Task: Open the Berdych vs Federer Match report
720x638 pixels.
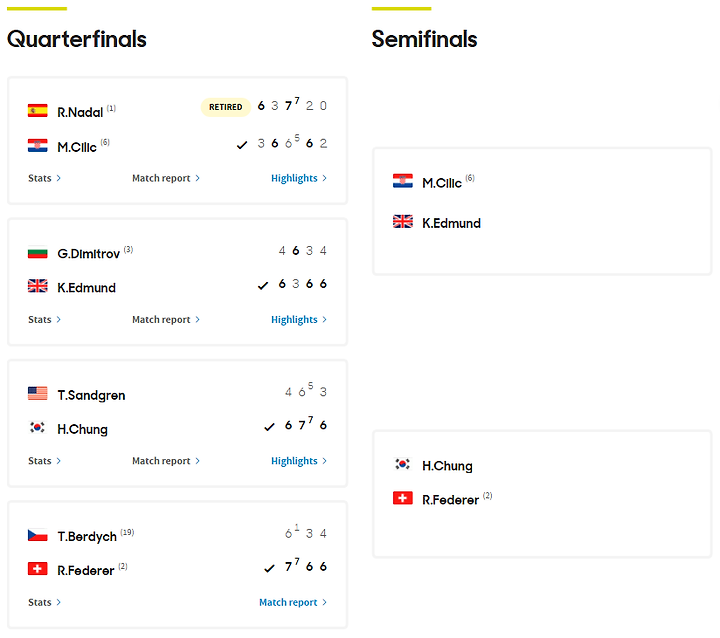Action: coord(293,603)
